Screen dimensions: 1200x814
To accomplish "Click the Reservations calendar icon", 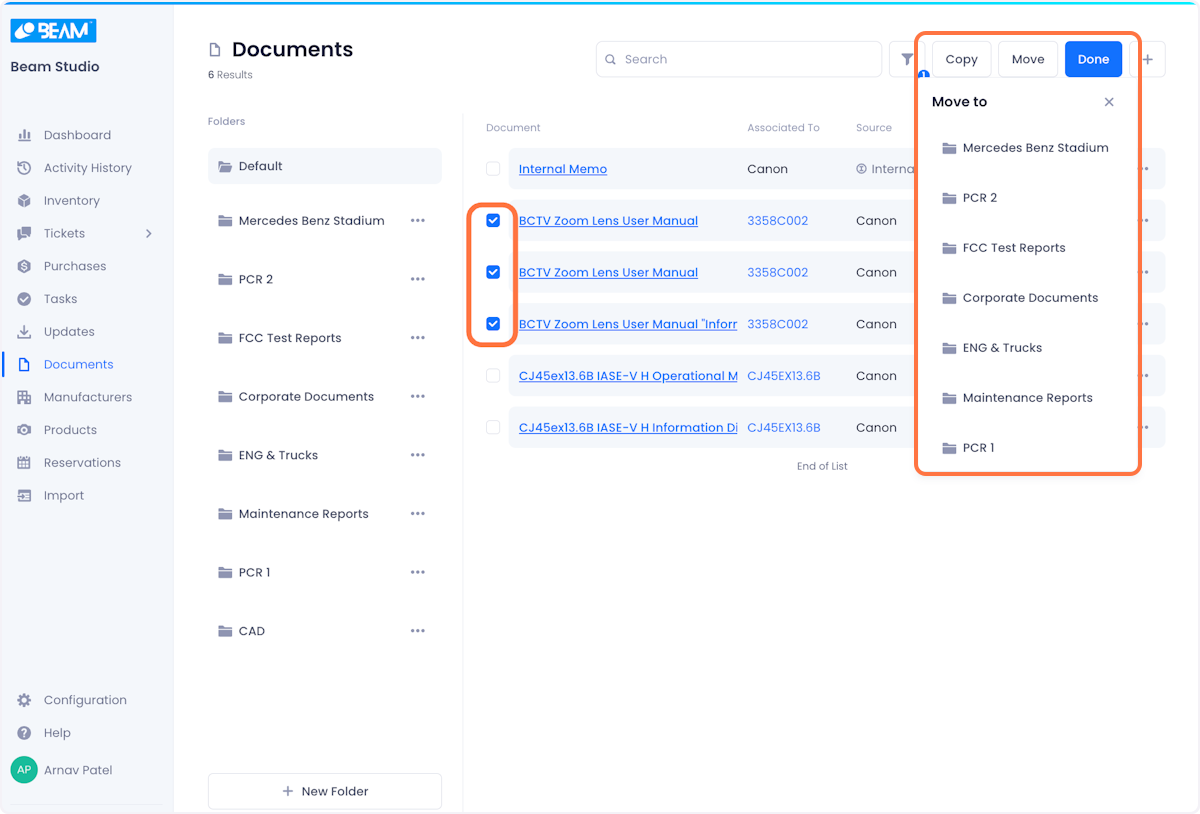I will point(24,463).
